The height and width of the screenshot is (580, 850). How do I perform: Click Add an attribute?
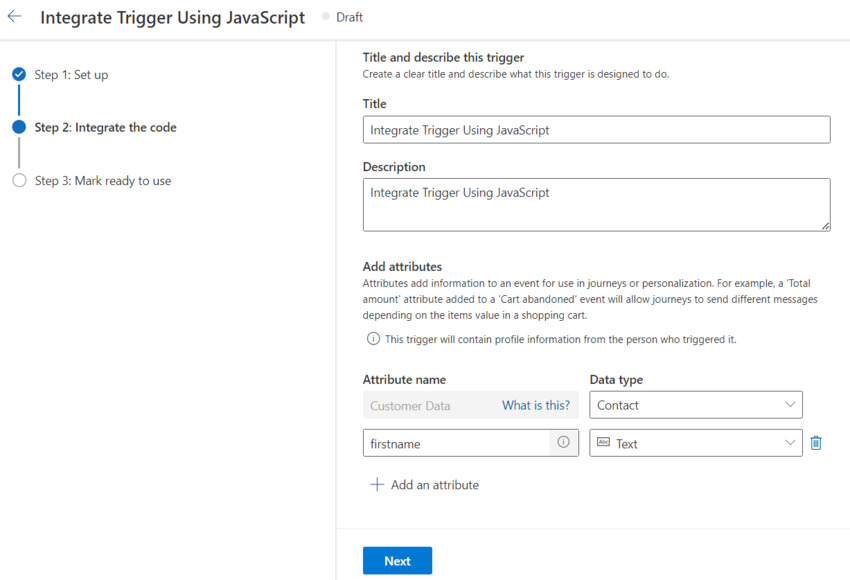coord(434,485)
